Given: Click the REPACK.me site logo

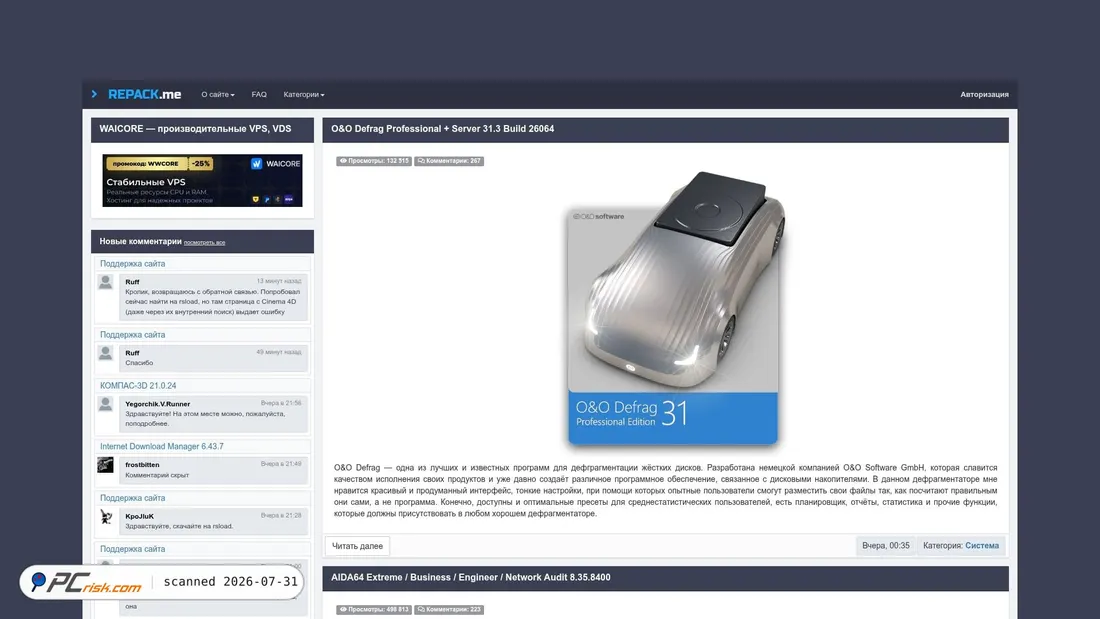Looking at the screenshot, I should (145, 94).
